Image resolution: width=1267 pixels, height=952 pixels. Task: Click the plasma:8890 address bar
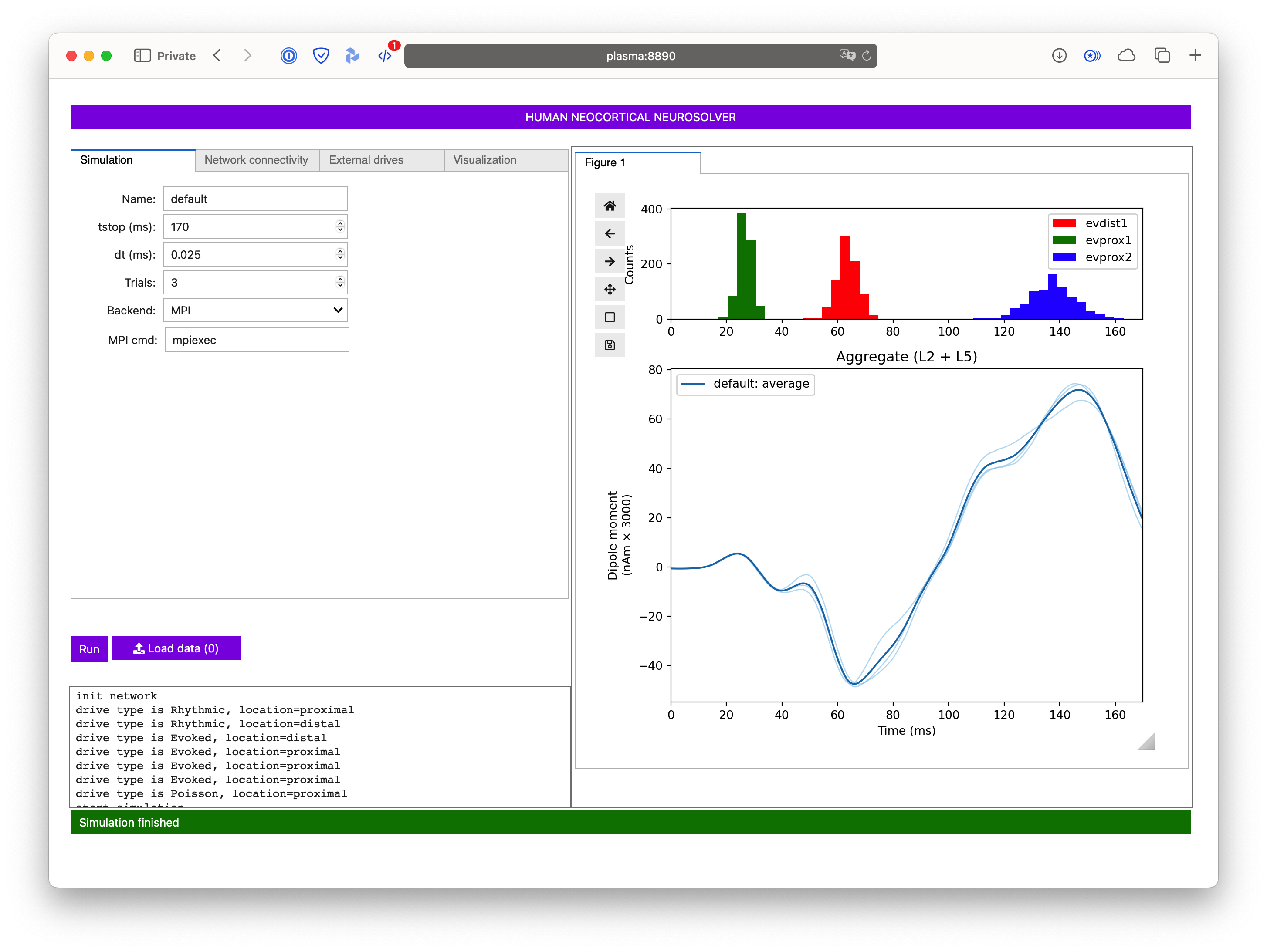640,56
